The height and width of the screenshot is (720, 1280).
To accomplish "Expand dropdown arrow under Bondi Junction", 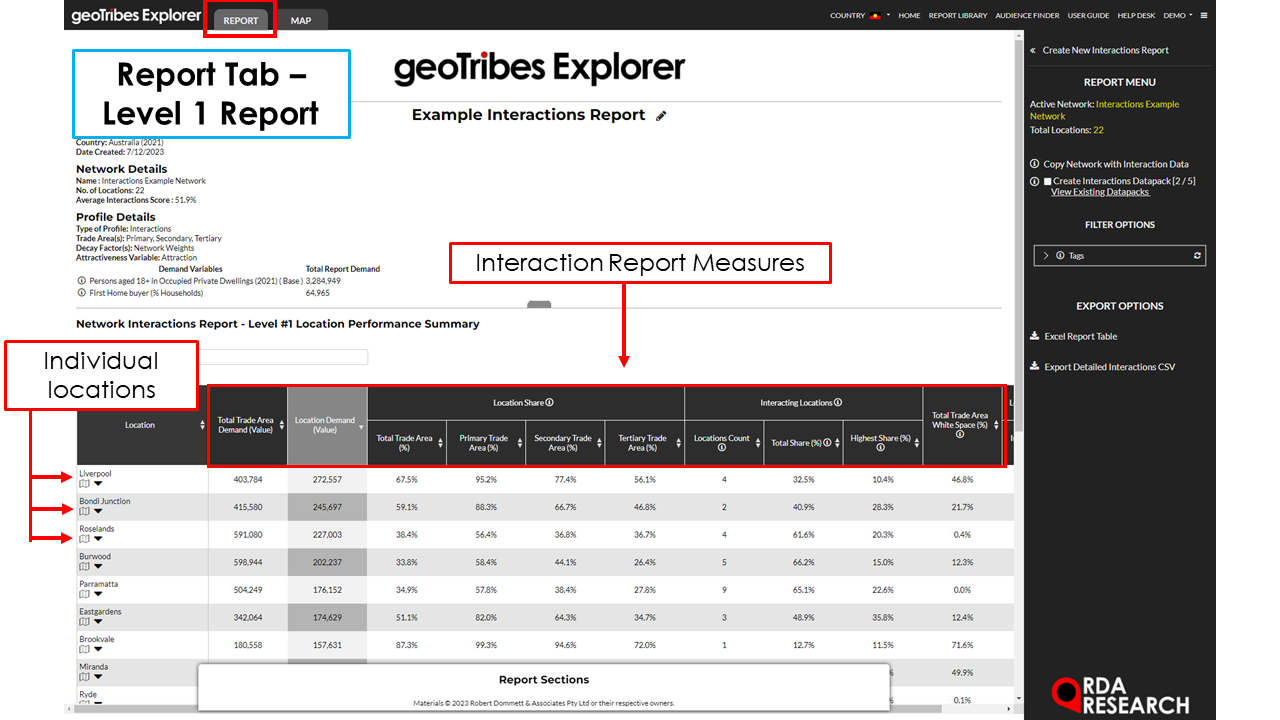I will click(98, 512).
